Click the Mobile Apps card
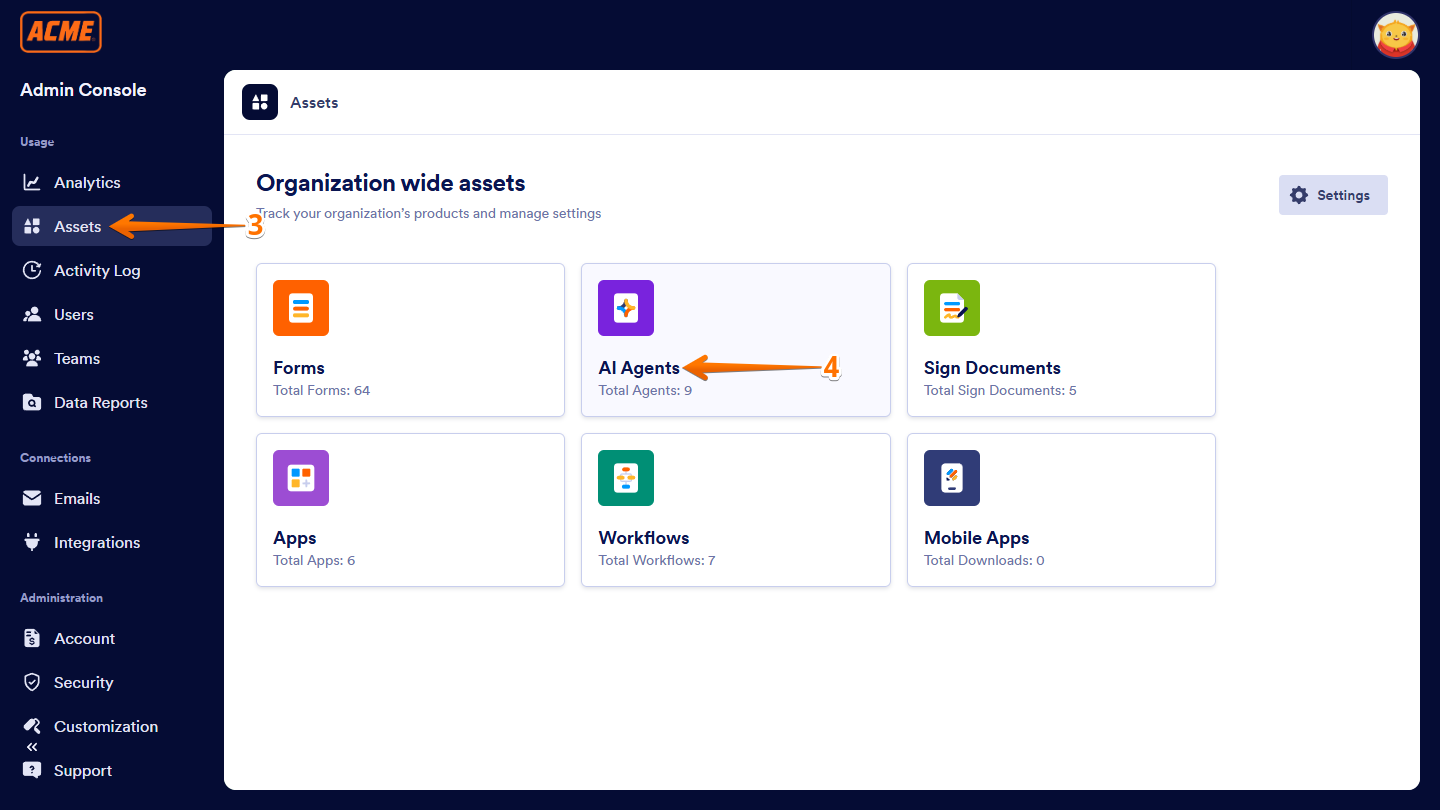 point(1061,510)
